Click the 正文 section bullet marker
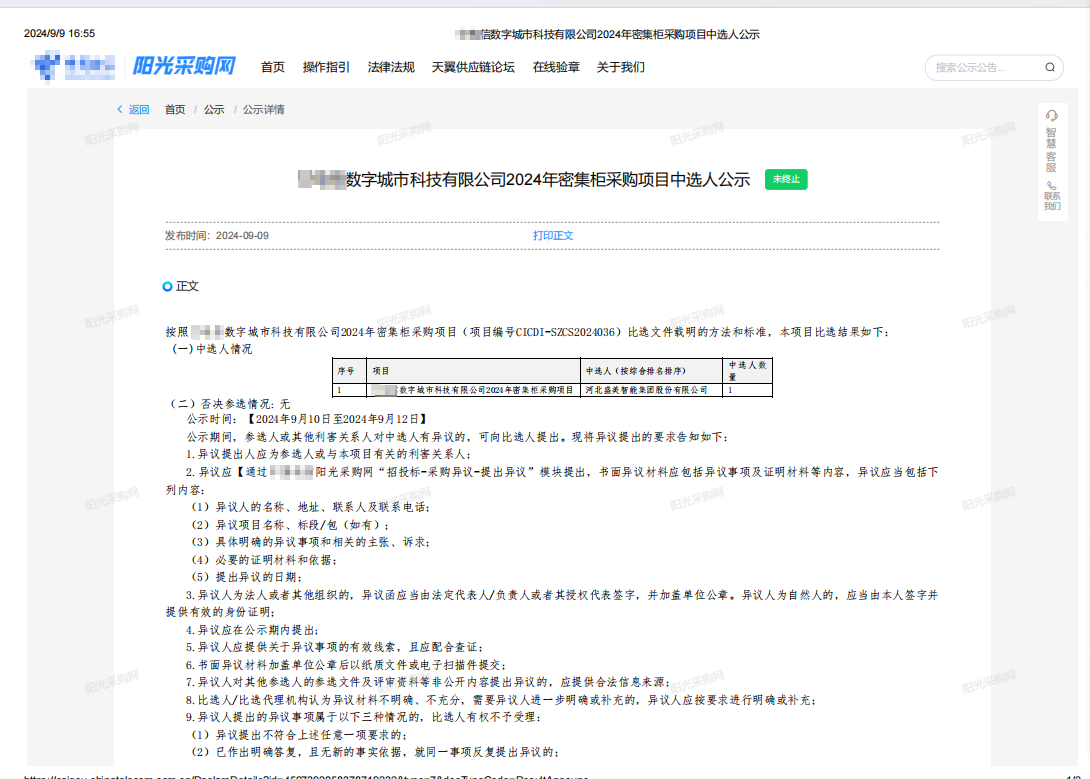This screenshot has width=1090, height=779. (167, 286)
